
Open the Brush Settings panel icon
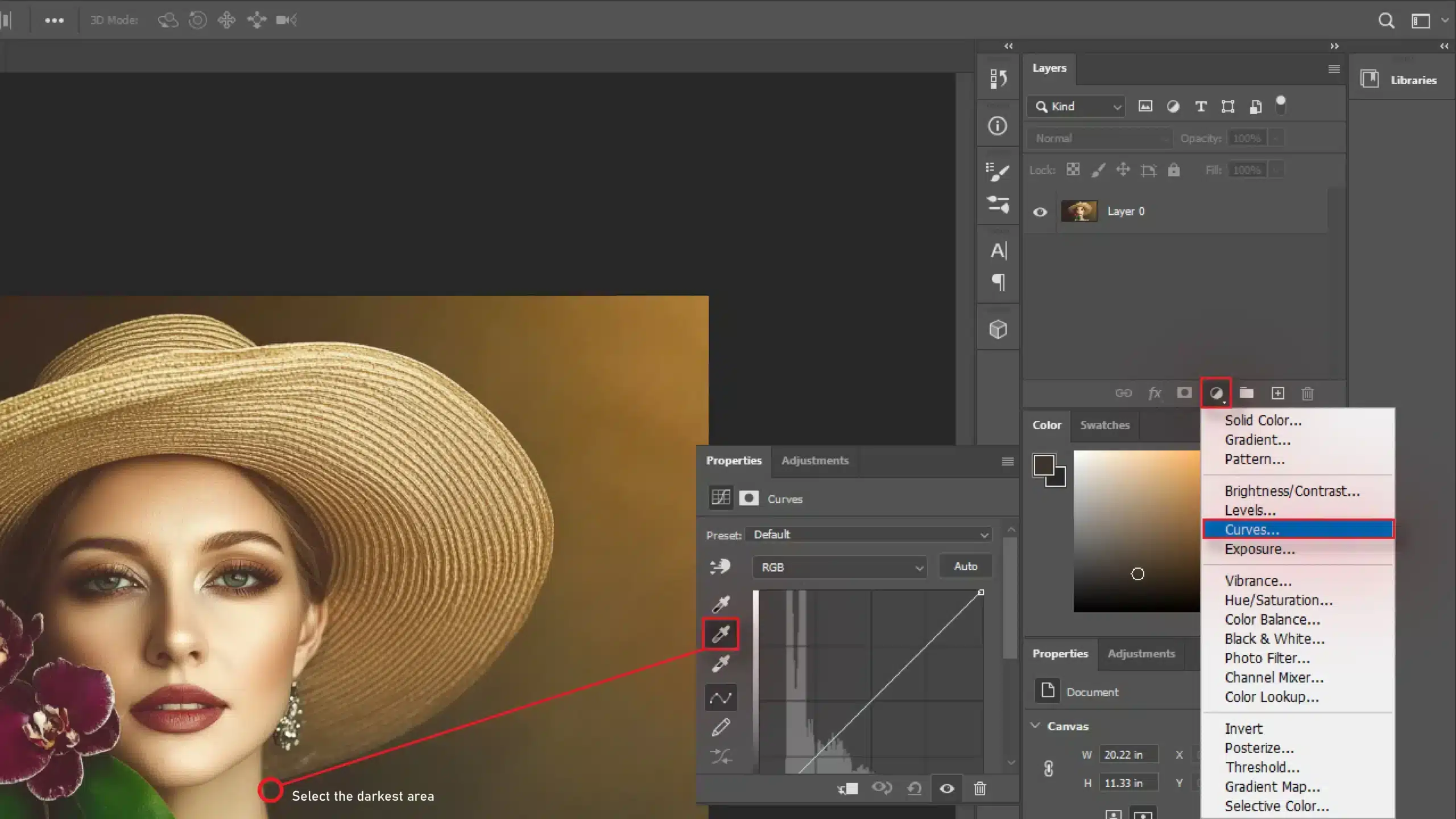[x=998, y=171]
